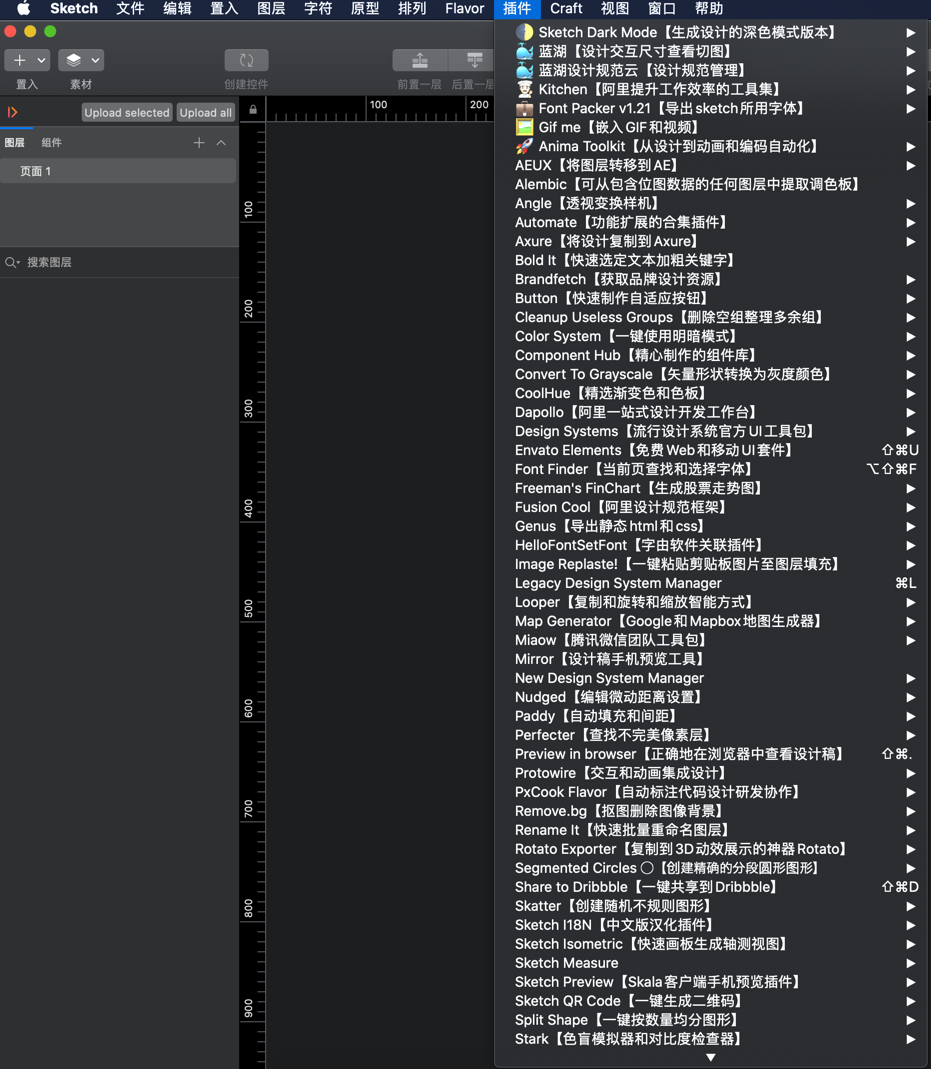Click the create symbol icon

tap(246, 60)
